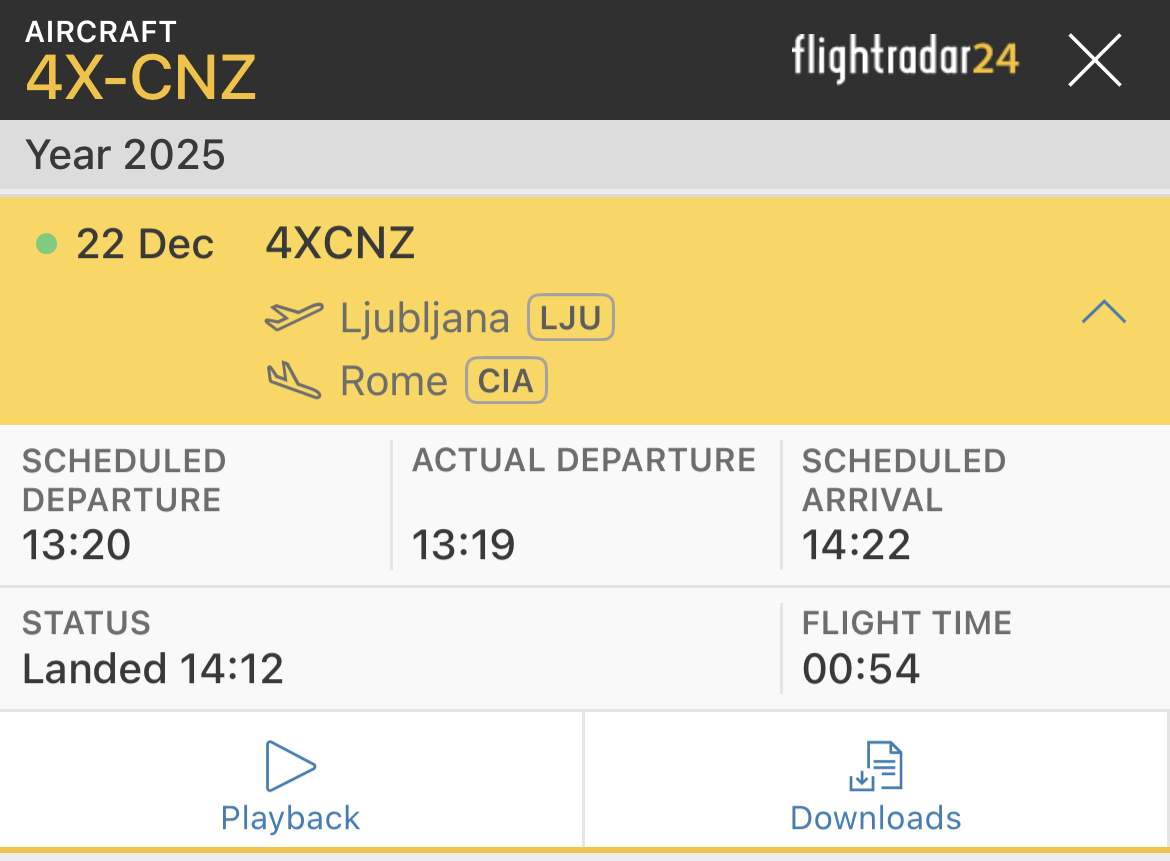Click the green status dot

click(46, 244)
